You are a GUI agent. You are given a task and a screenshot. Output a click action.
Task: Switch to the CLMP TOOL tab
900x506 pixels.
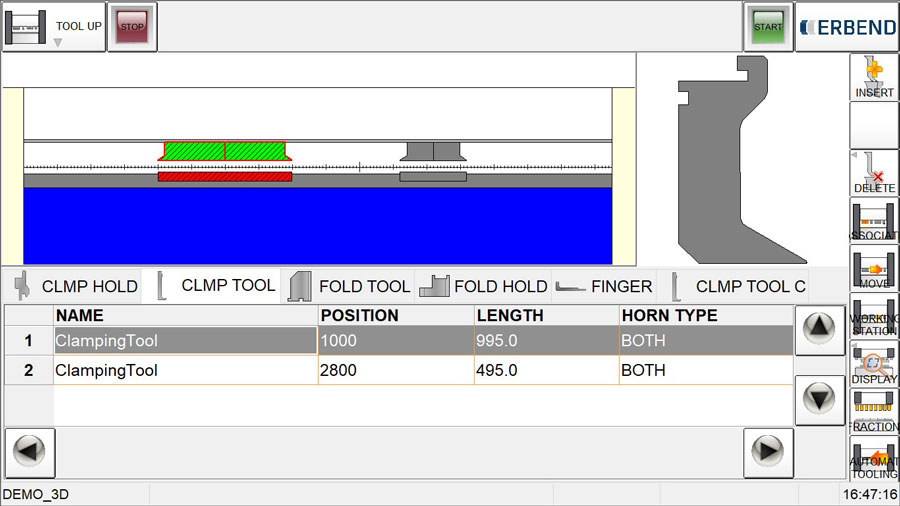click(212, 285)
